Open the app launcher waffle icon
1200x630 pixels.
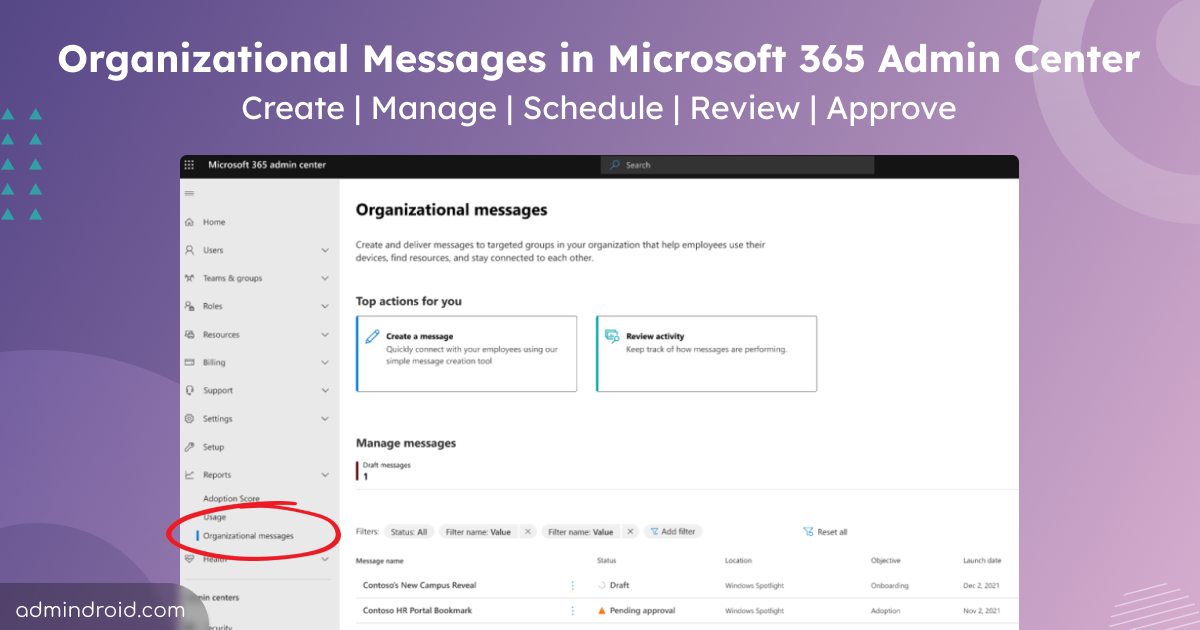(189, 165)
